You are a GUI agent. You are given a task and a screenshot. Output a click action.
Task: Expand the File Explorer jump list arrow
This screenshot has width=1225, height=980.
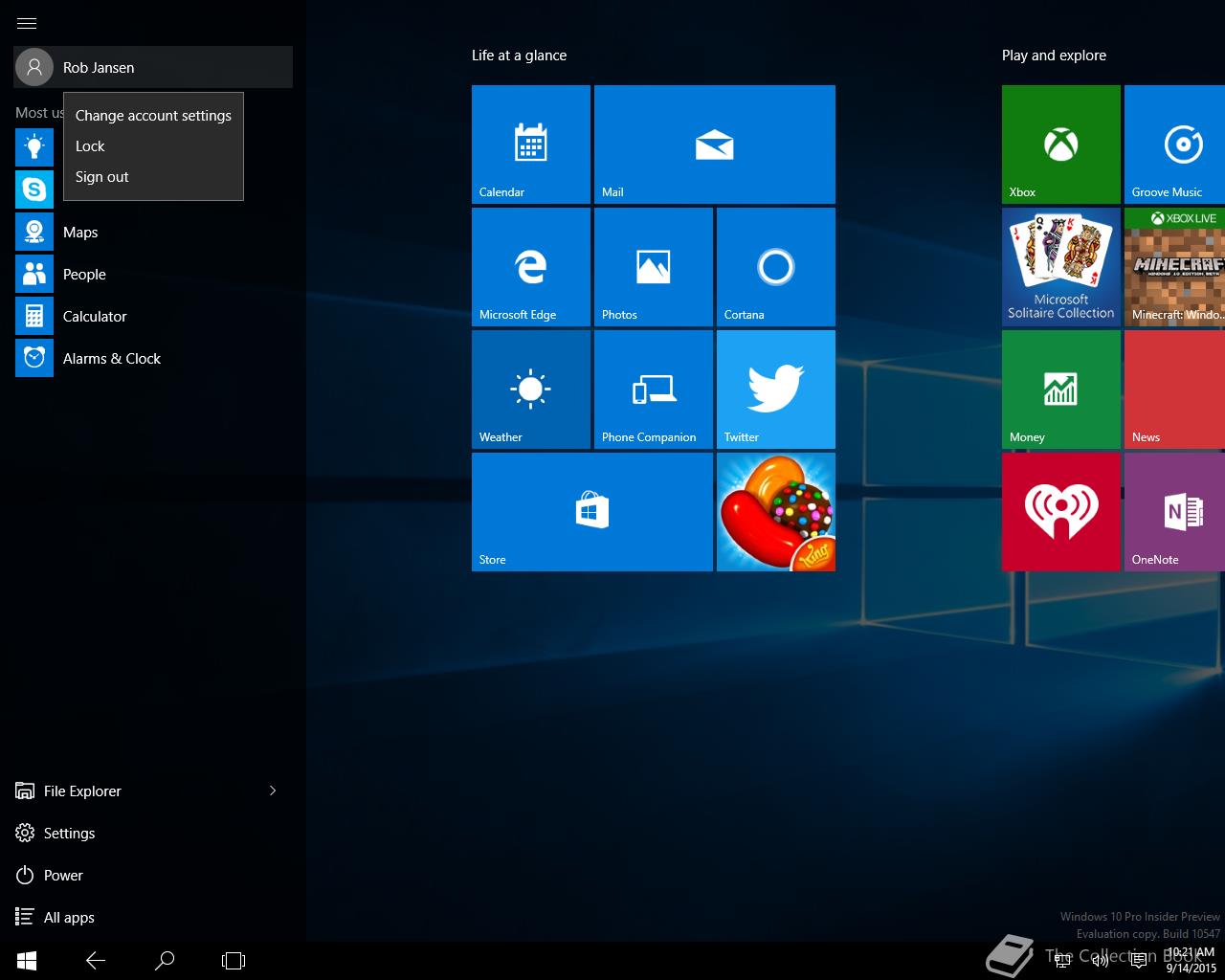pos(273,791)
